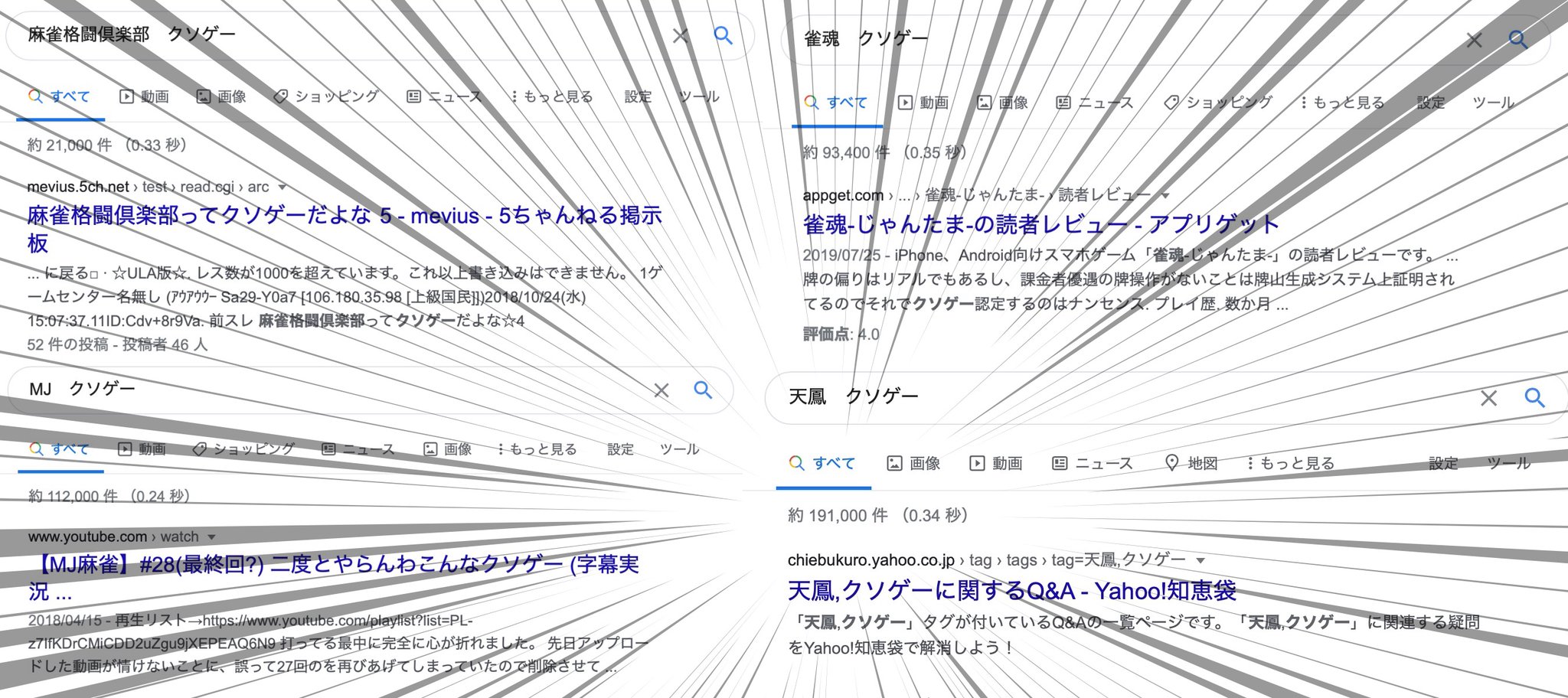Select the 画像 tab in 麻雀格闘倶楽部 search
This screenshot has height=698, width=1568.
[221, 96]
